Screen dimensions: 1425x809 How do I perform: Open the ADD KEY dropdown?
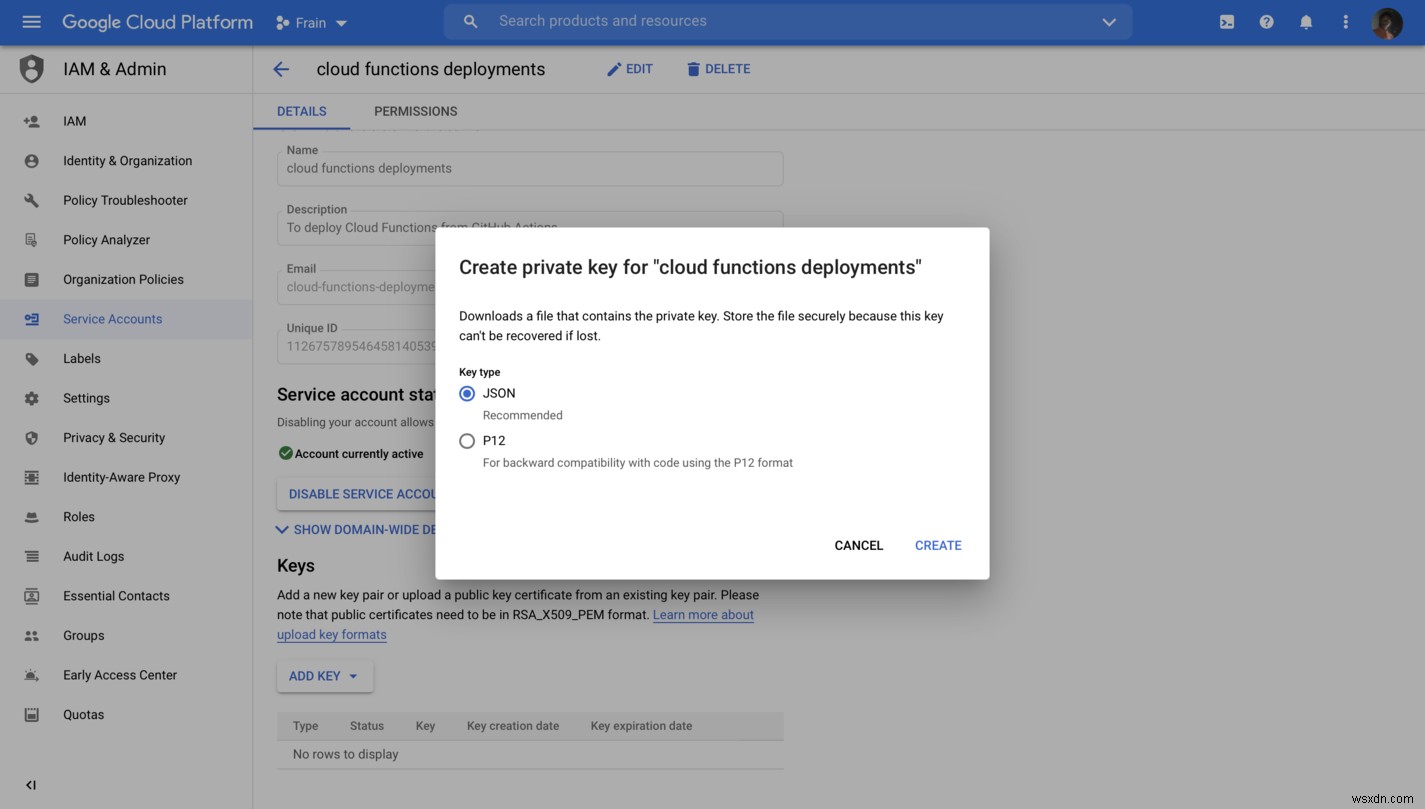click(x=324, y=676)
